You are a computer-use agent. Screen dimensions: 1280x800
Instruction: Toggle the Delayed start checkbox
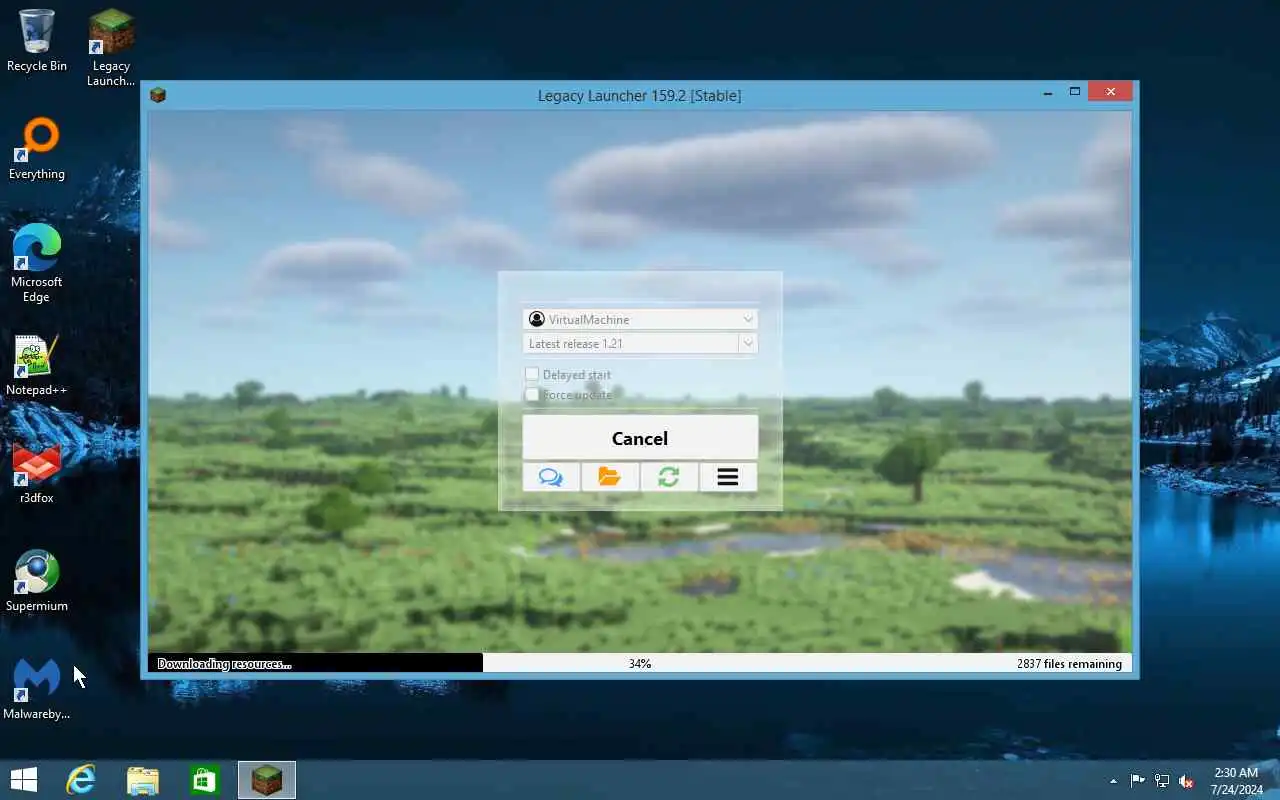click(532, 374)
